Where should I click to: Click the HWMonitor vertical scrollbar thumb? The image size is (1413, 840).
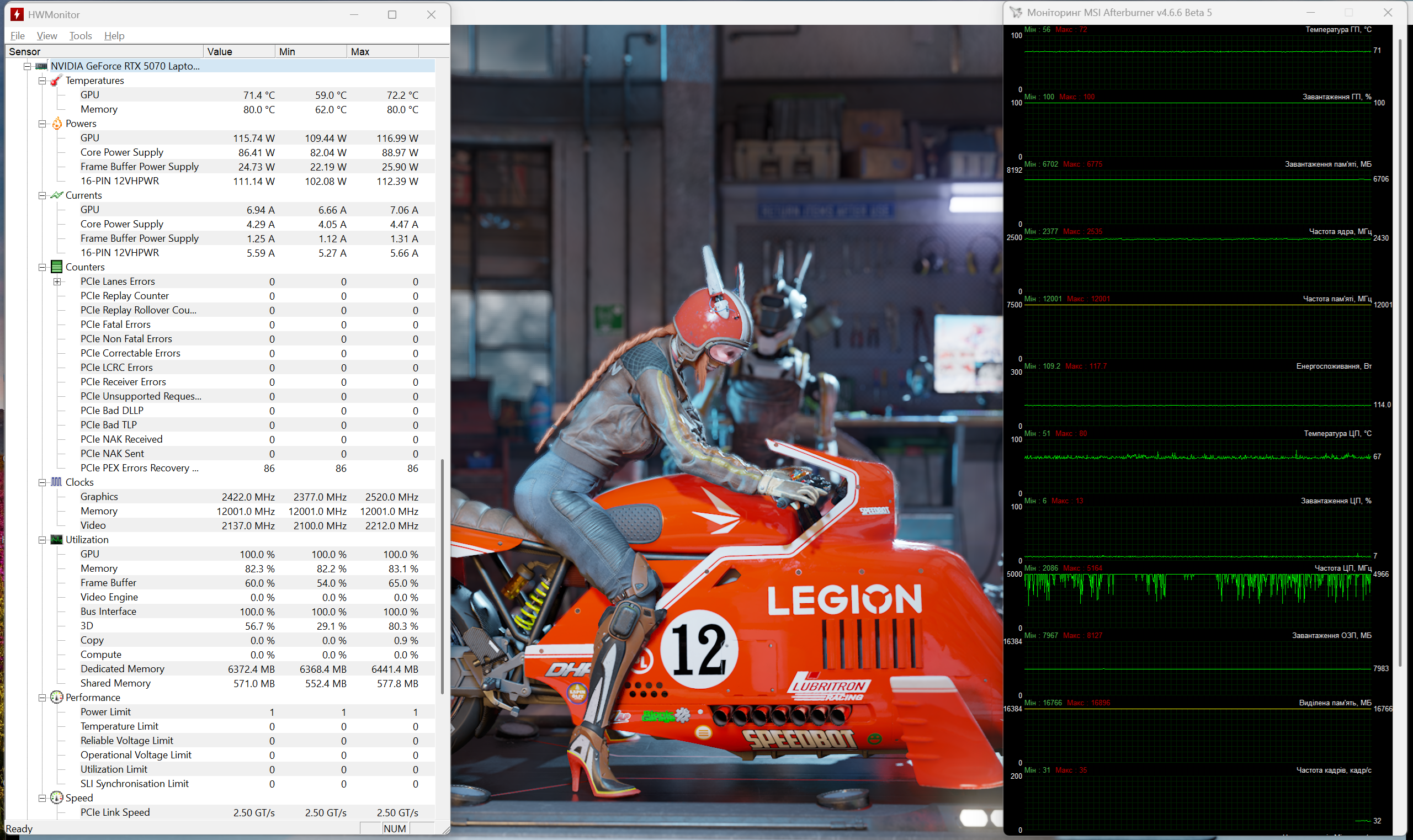tap(442, 576)
